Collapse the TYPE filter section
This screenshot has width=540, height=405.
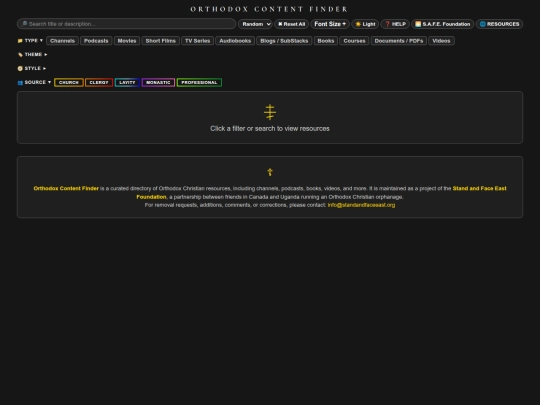[x=30, y=41]
